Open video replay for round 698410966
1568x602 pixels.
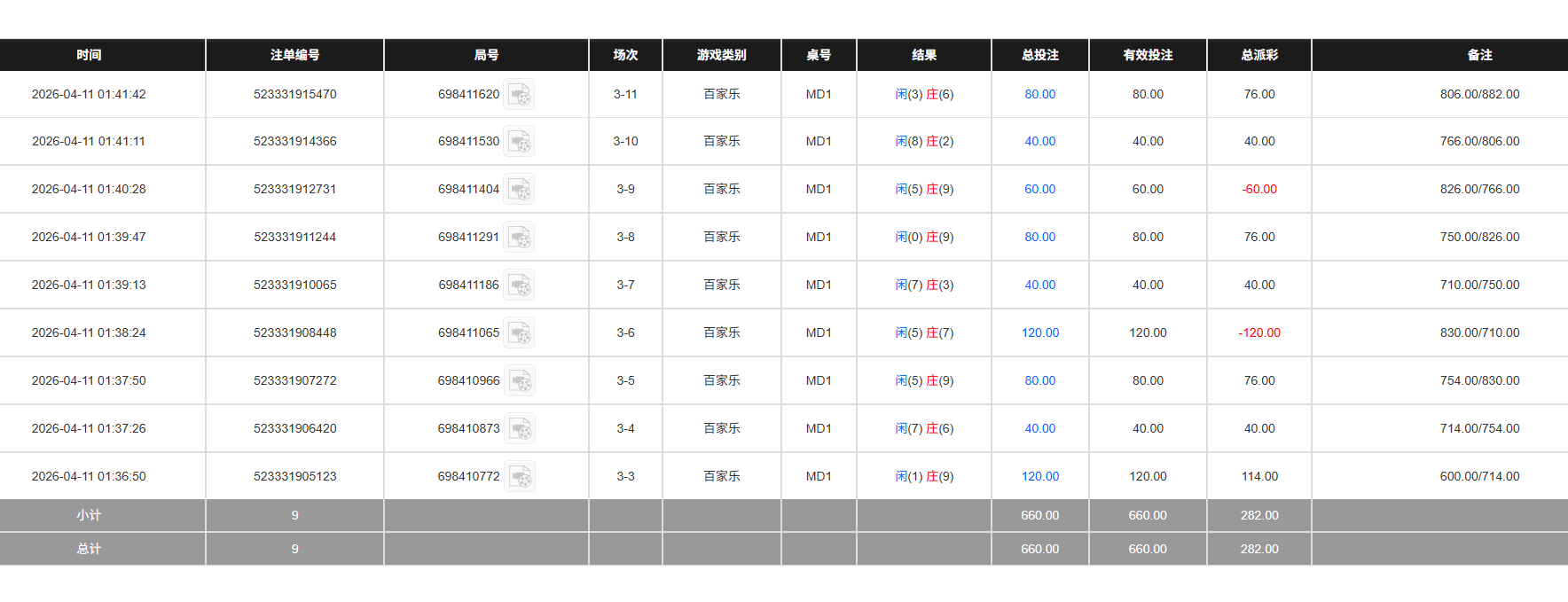point(520,380)
